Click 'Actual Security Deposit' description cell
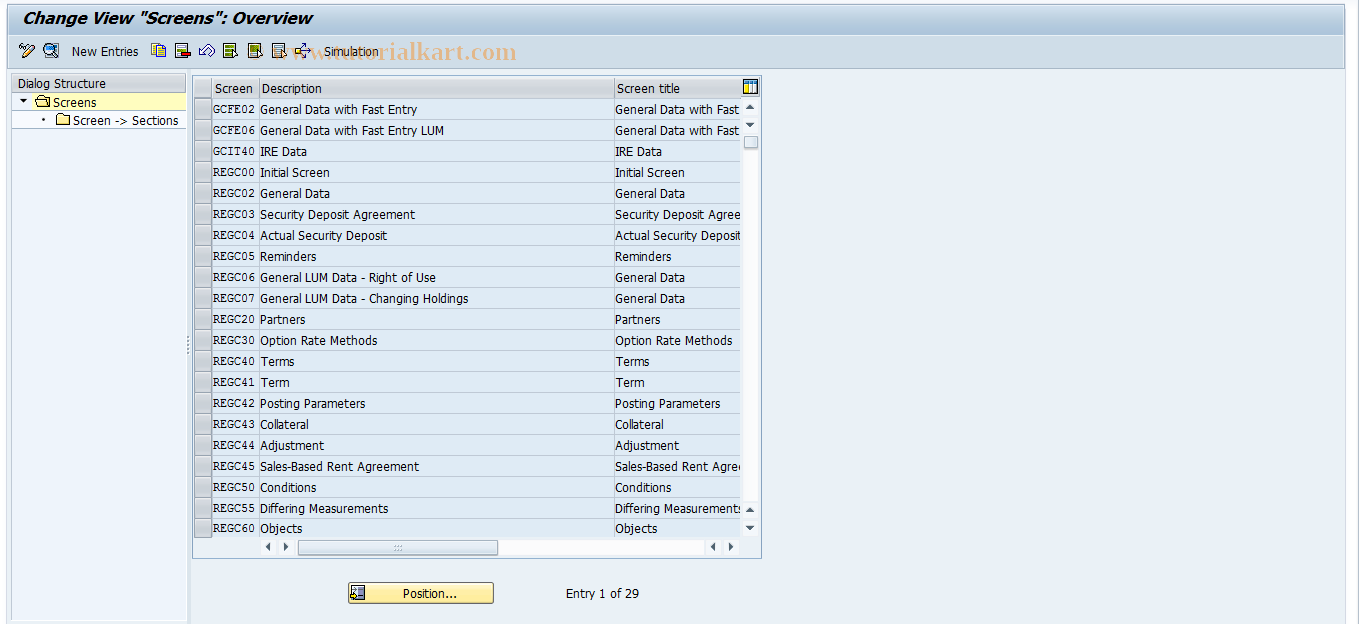This screenshot has height=624, width=1359. point(437,236)
